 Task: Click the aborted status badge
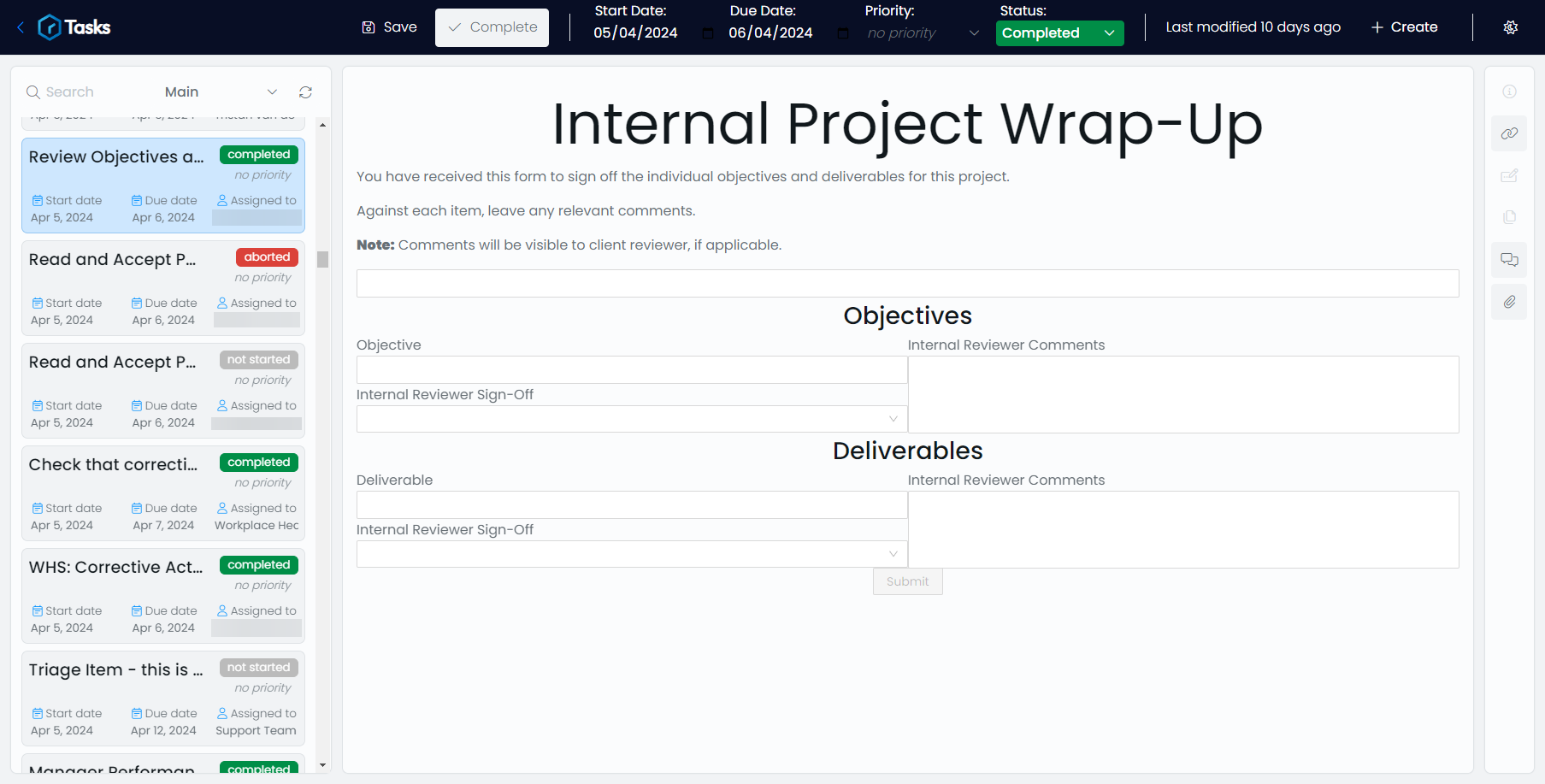coord(267,257)
